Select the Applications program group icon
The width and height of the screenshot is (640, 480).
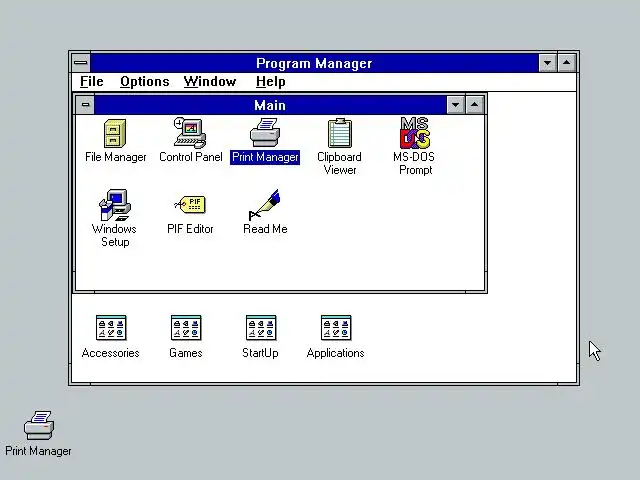pyautogui.click(x=336, y=328)
